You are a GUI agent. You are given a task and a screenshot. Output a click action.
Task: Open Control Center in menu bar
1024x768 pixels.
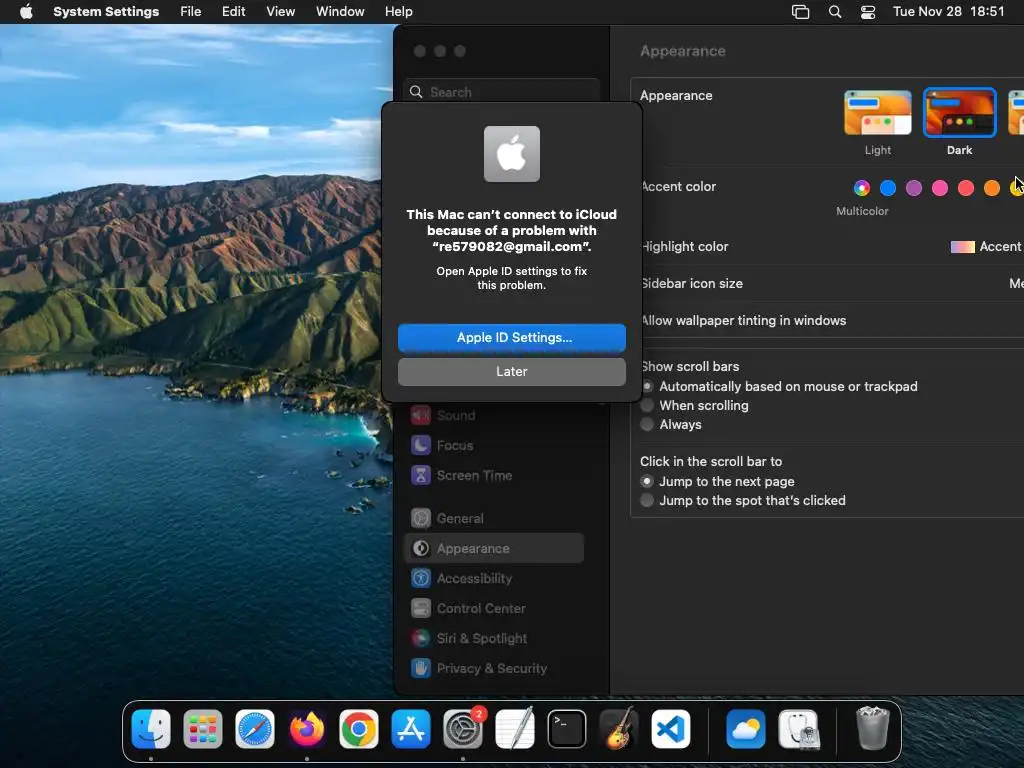[x=868, y=12]
